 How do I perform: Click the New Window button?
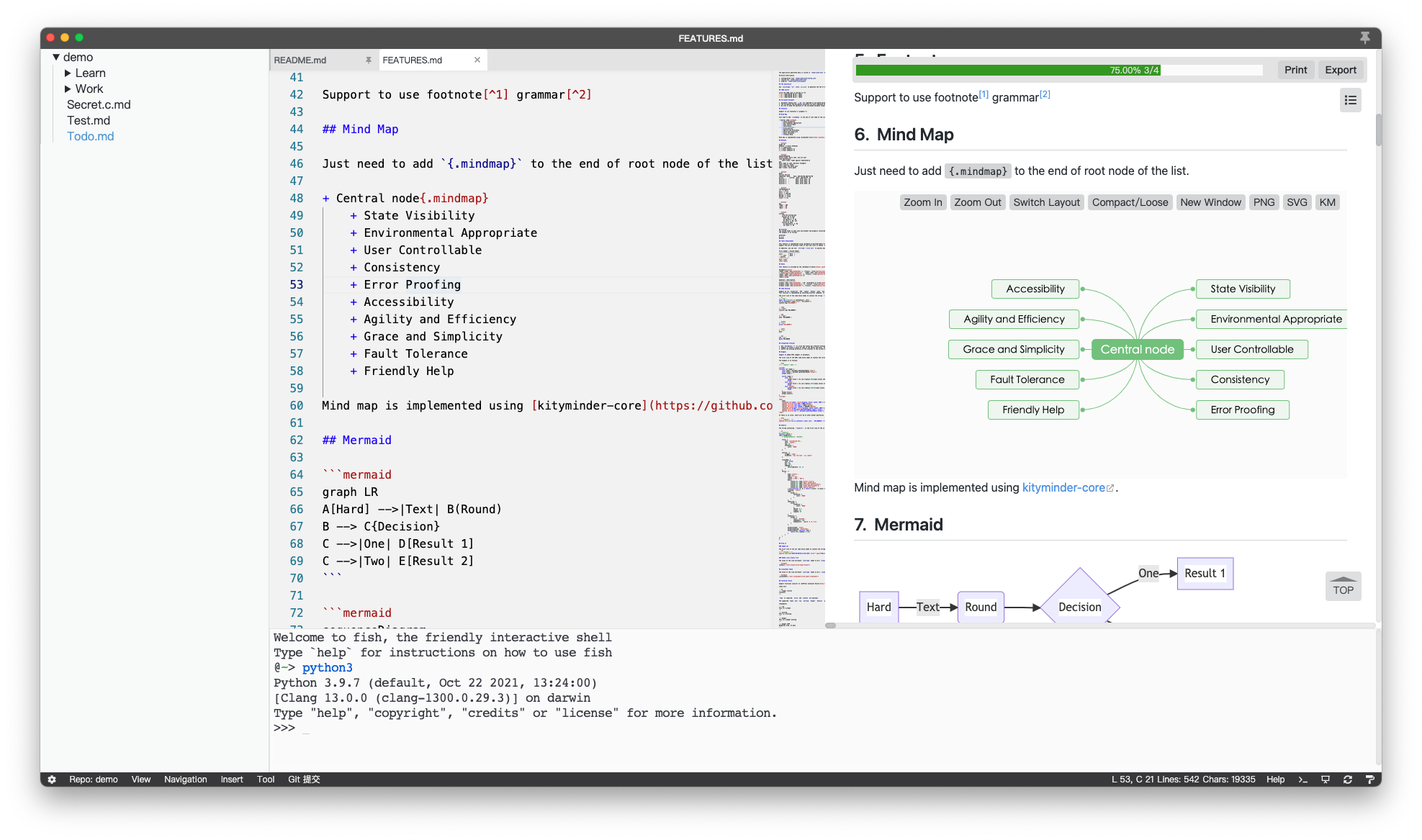(1210, 202)
